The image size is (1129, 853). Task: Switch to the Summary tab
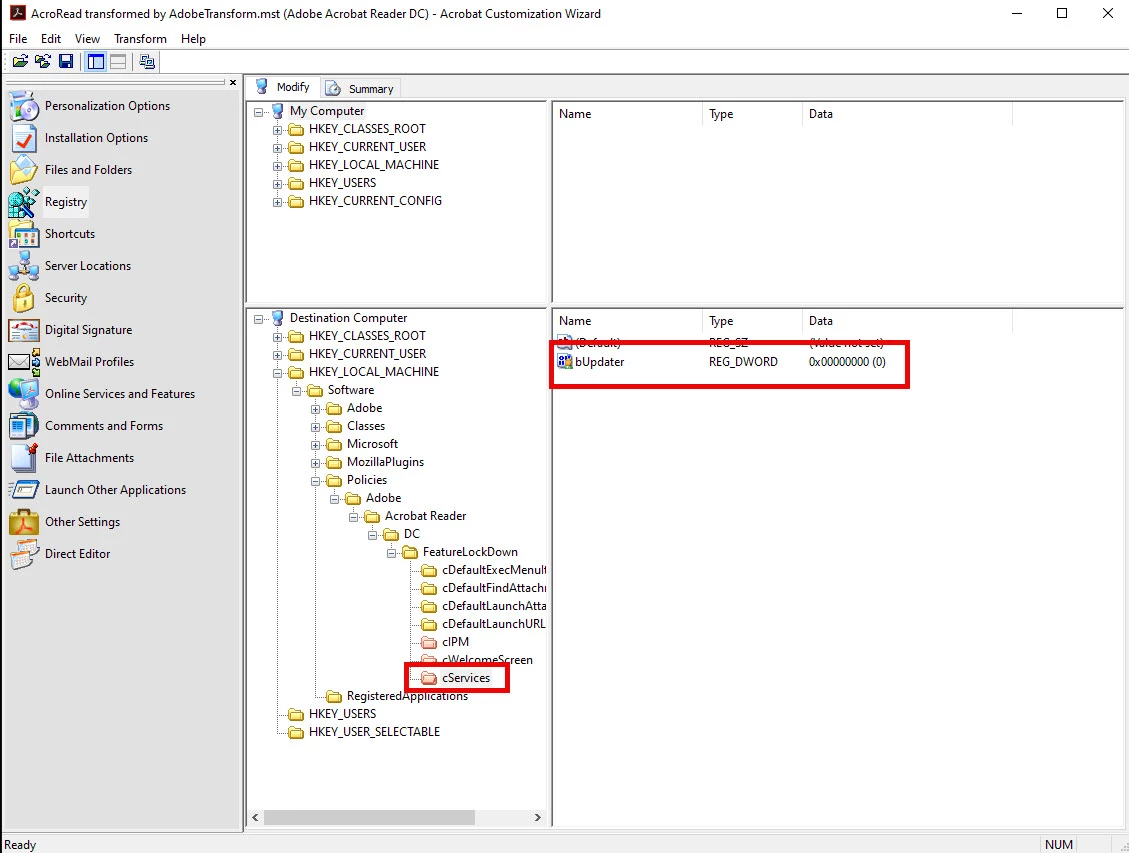pos(360,89)
